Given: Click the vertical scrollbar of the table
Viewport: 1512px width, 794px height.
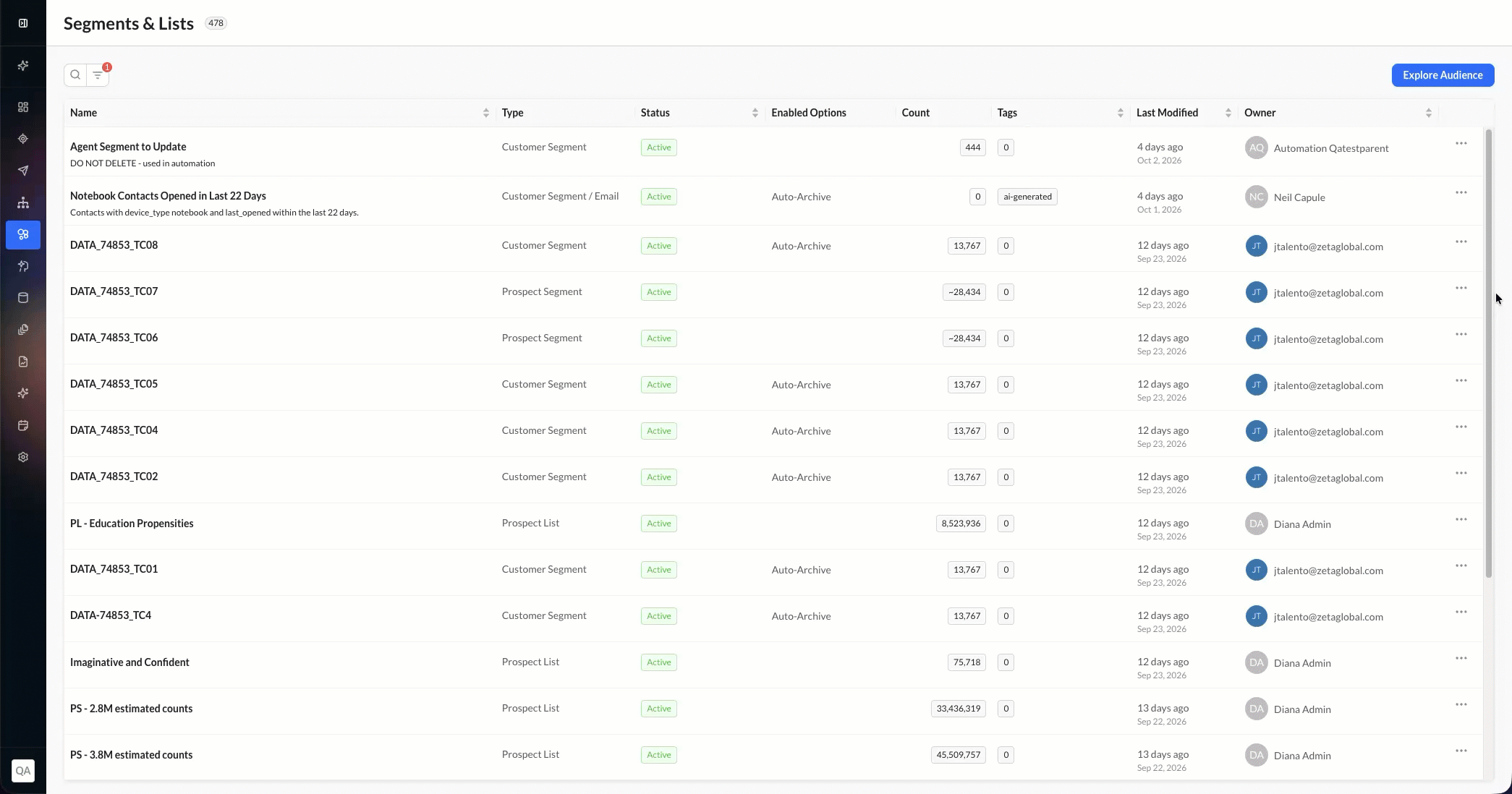Looking at the screenshot, I should click(x=1488, y=353).
